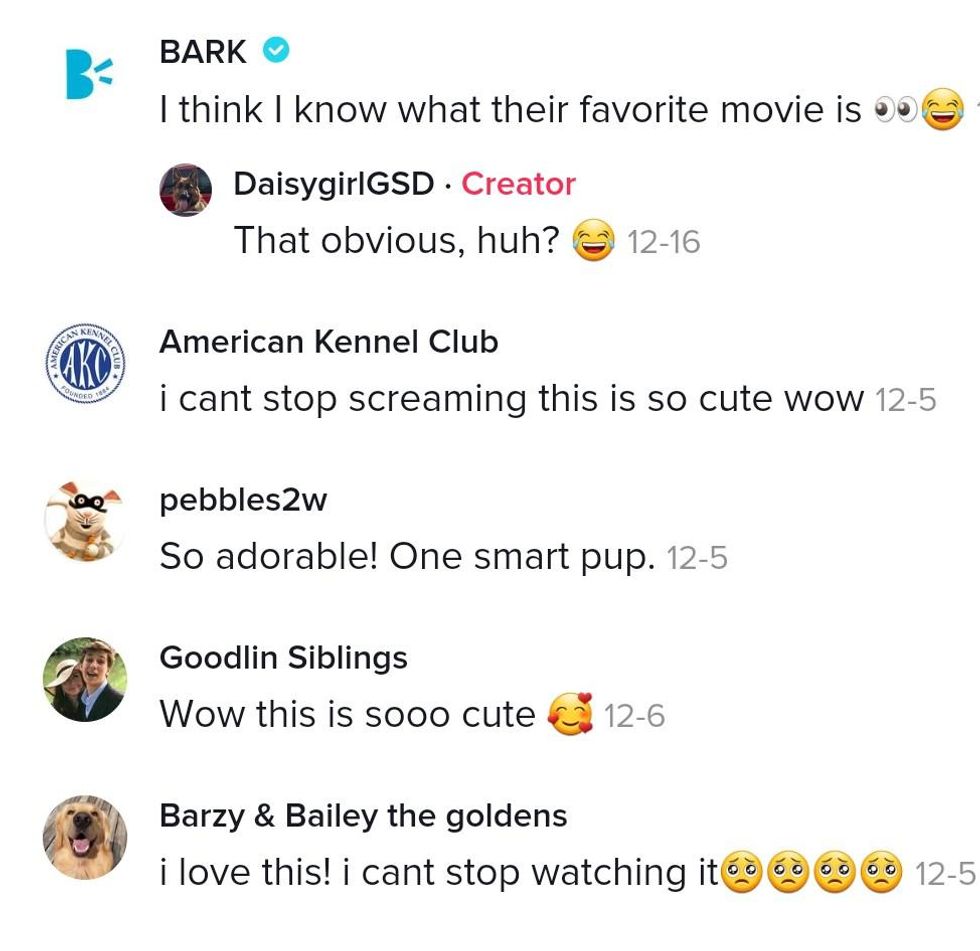Open Barzy & Bailey the goldens username
Image resolution: width=980 pixels, height=951 pixels.
(x=363, y=815)
